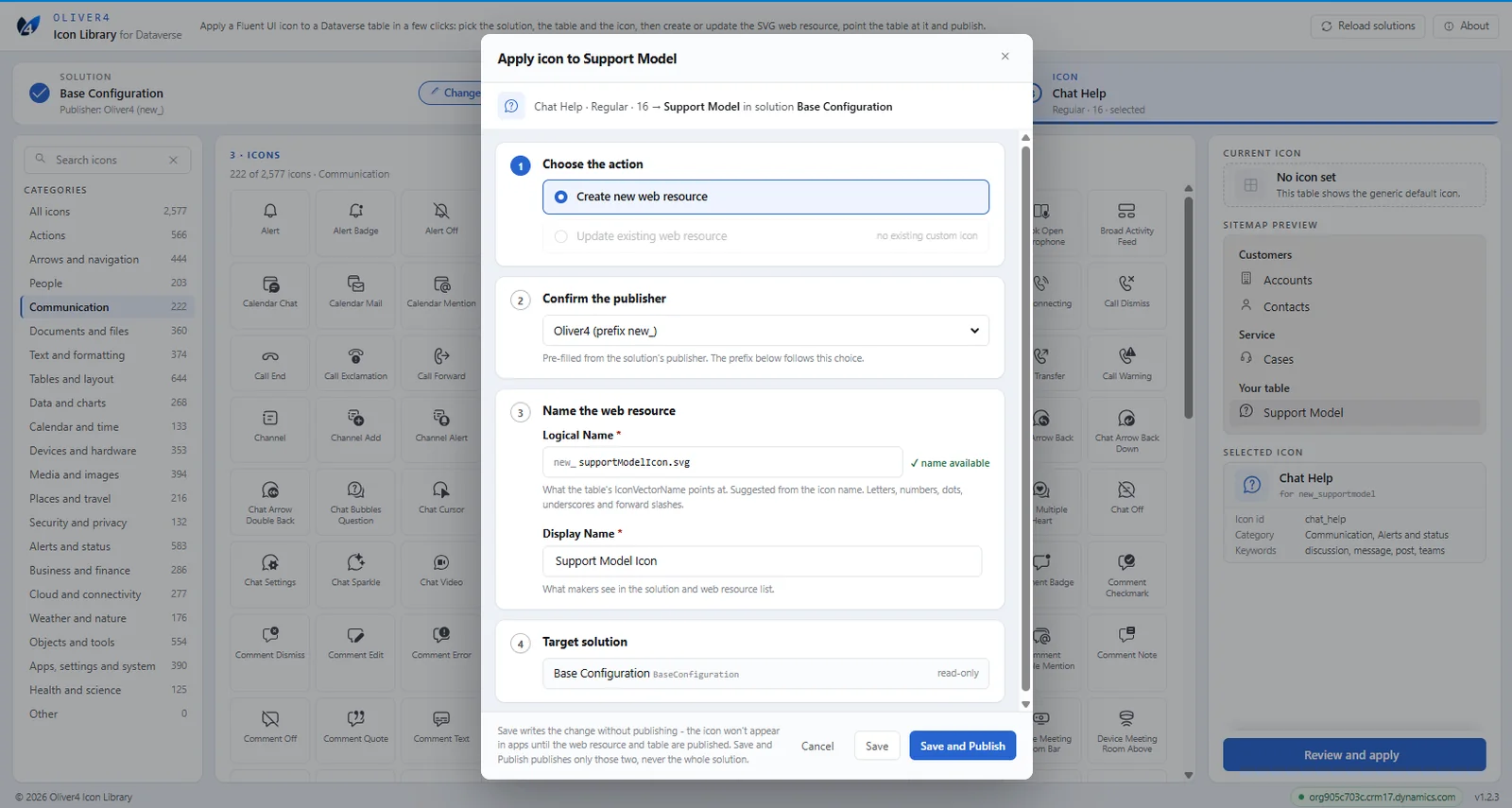Choose the Comment Quote icon
Image resolution: width=1512 pixels, height=808 pixels.
pyautogui.click(x=355, y=731)
